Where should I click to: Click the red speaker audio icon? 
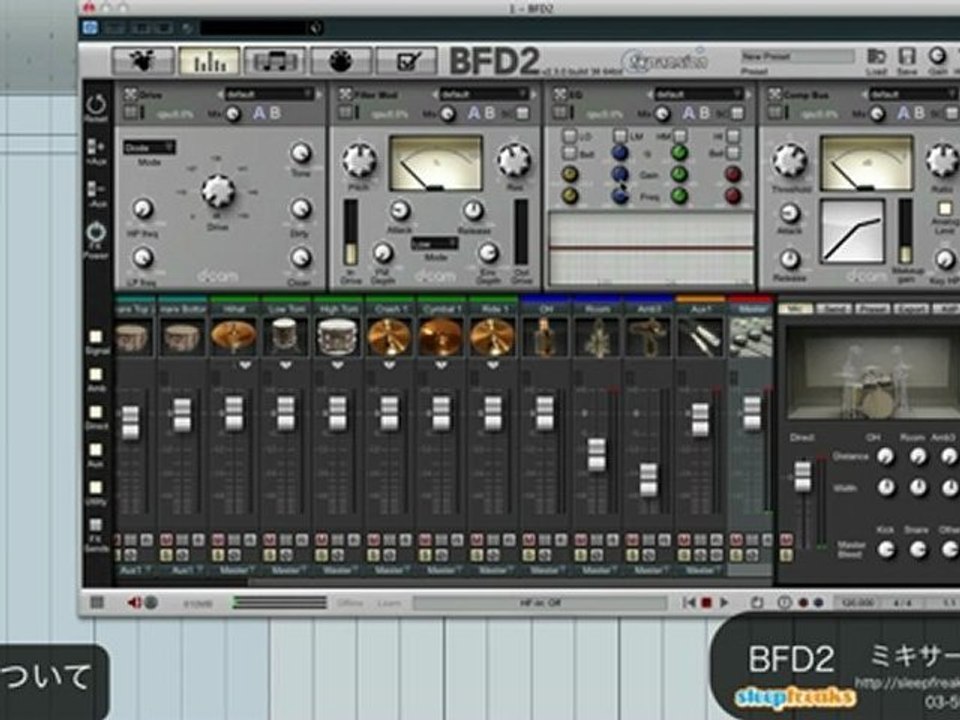pos(134,602)
